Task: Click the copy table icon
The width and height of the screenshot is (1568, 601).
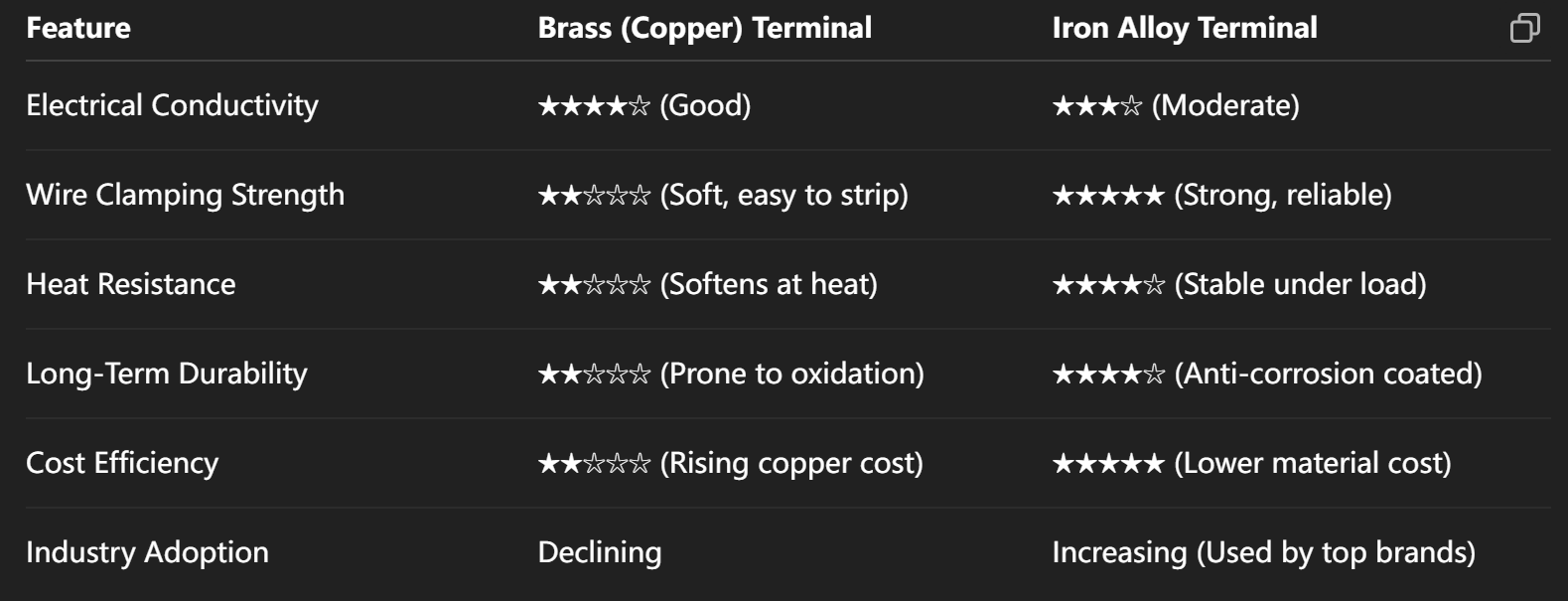Action: 1524,28
